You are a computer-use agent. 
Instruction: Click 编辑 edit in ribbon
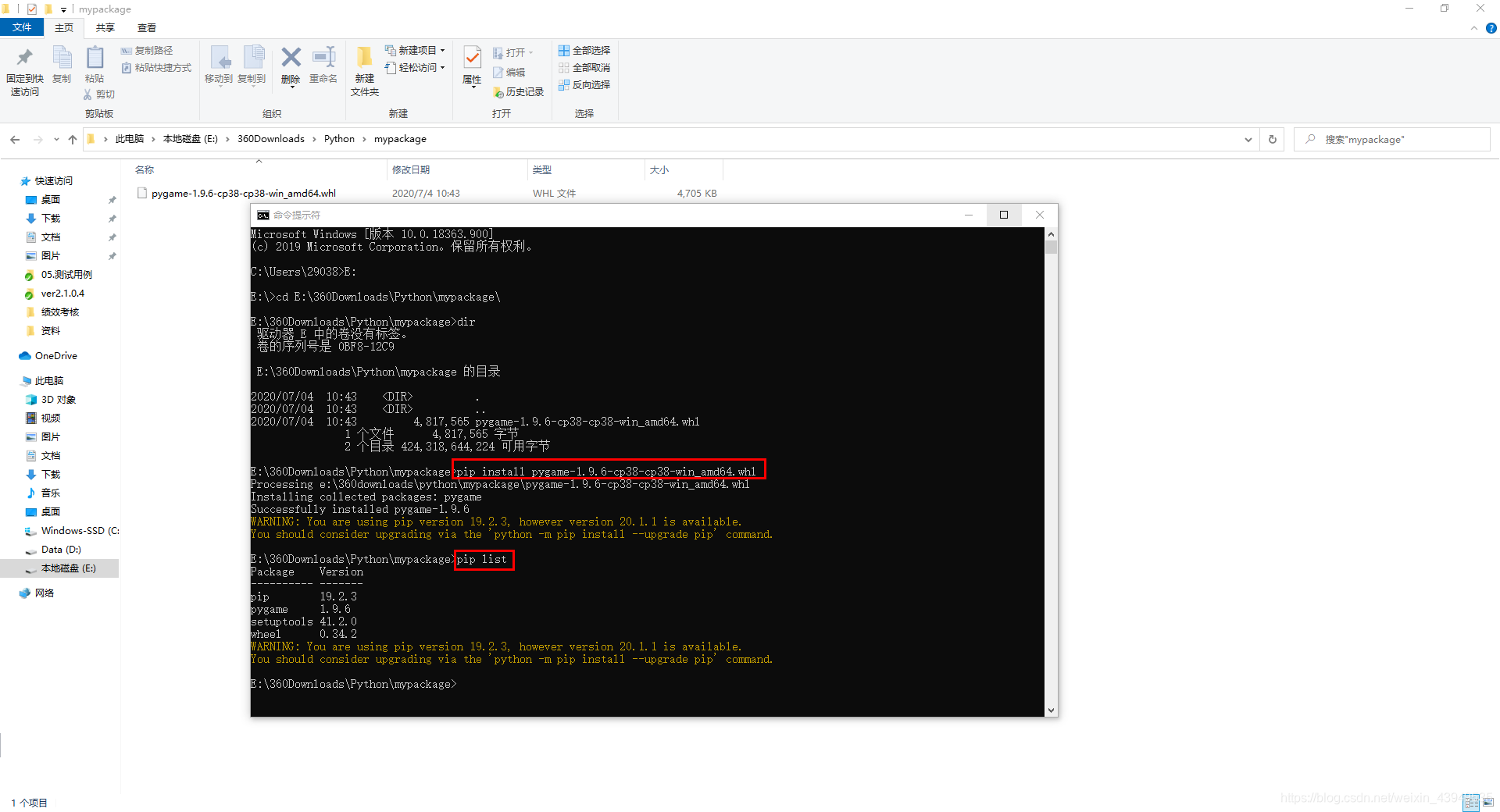(509, 73)
